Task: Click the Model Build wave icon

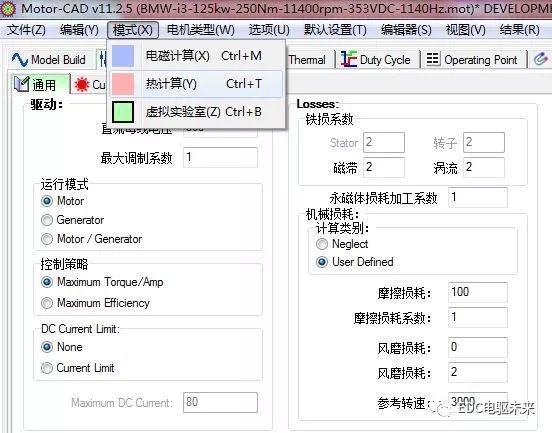Action: coord(20,59)
